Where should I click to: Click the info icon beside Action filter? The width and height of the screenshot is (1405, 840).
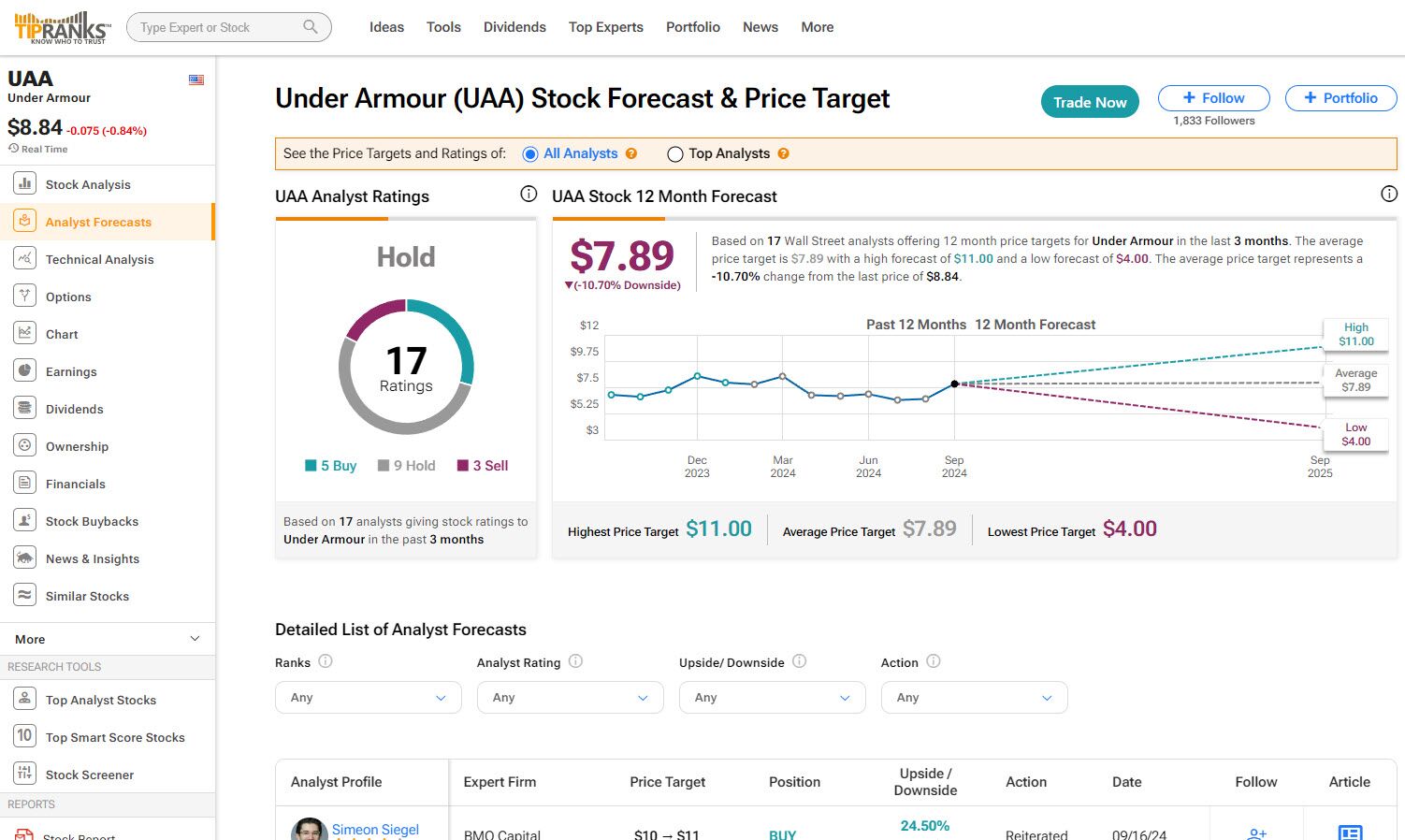934,661
